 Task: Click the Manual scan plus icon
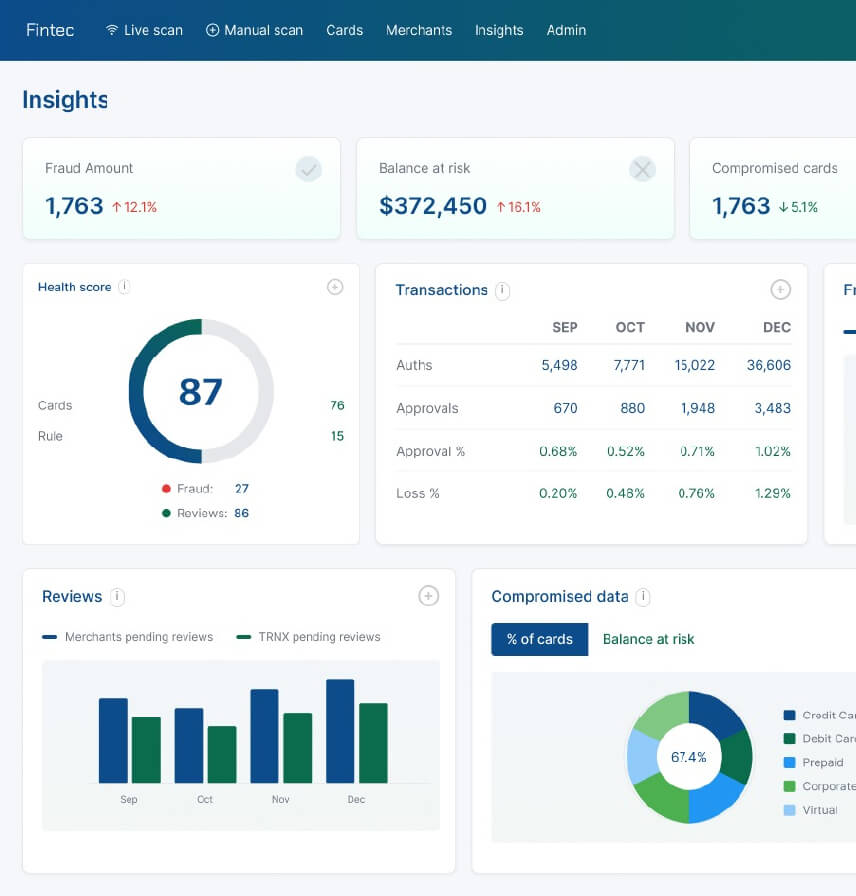213,30
